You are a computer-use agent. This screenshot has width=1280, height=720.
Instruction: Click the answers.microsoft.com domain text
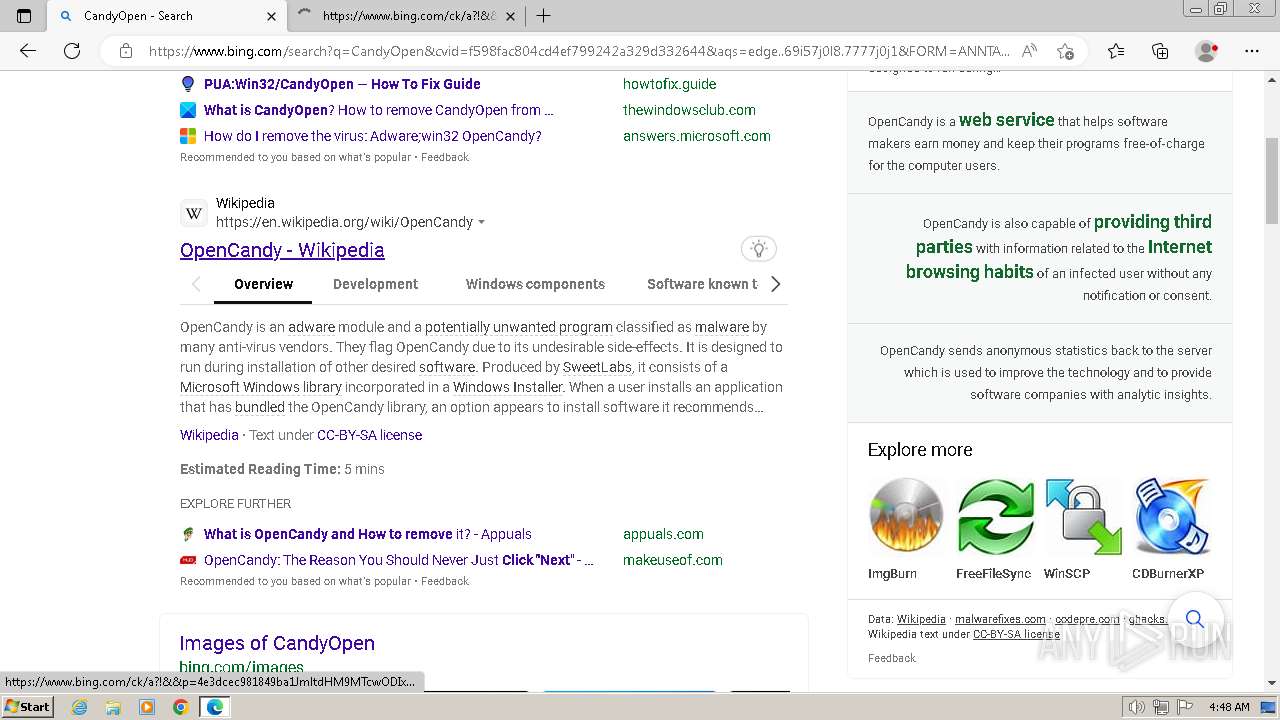(x=697, y=136)
